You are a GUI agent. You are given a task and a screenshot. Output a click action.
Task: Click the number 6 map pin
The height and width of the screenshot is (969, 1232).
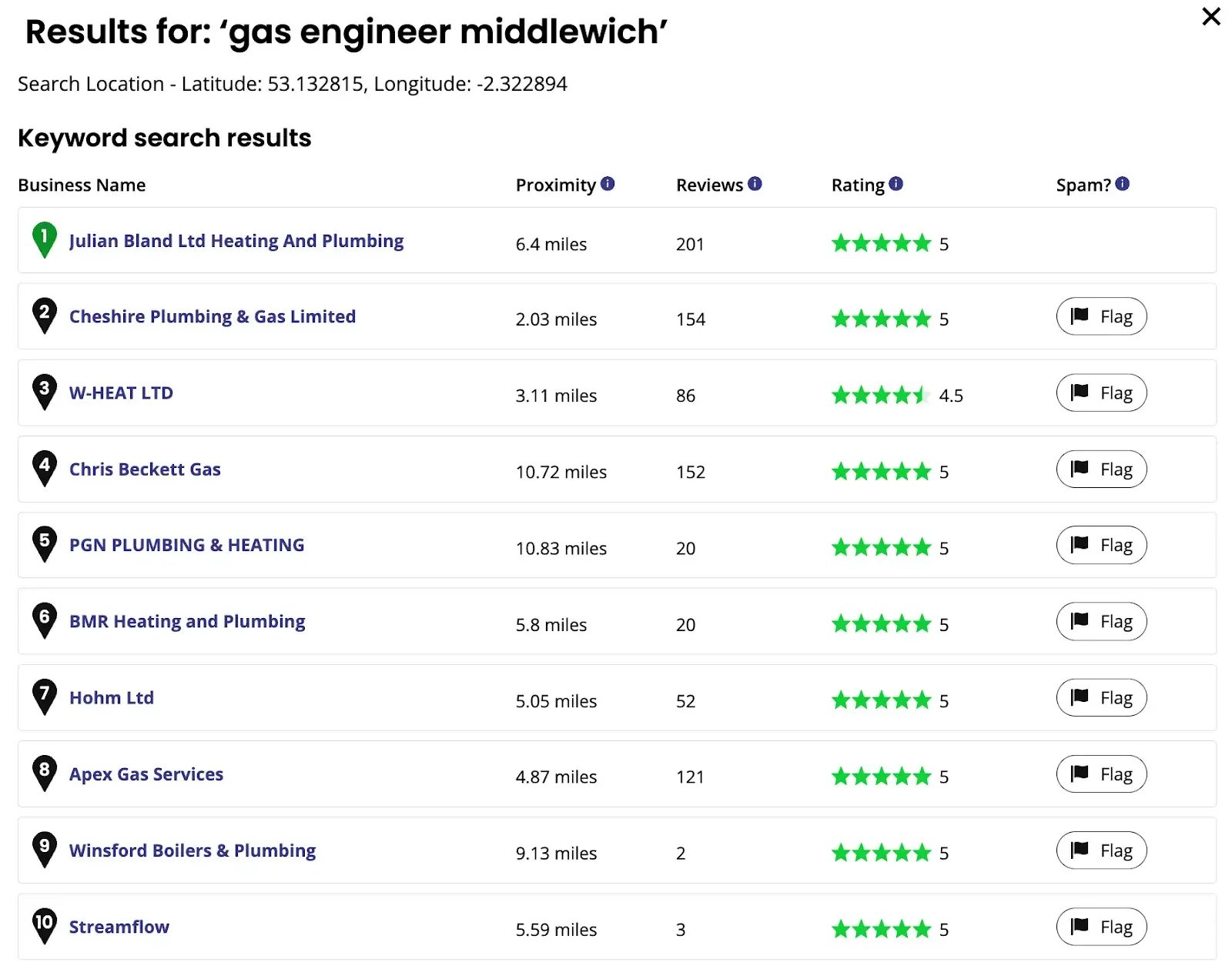point(45,620)
